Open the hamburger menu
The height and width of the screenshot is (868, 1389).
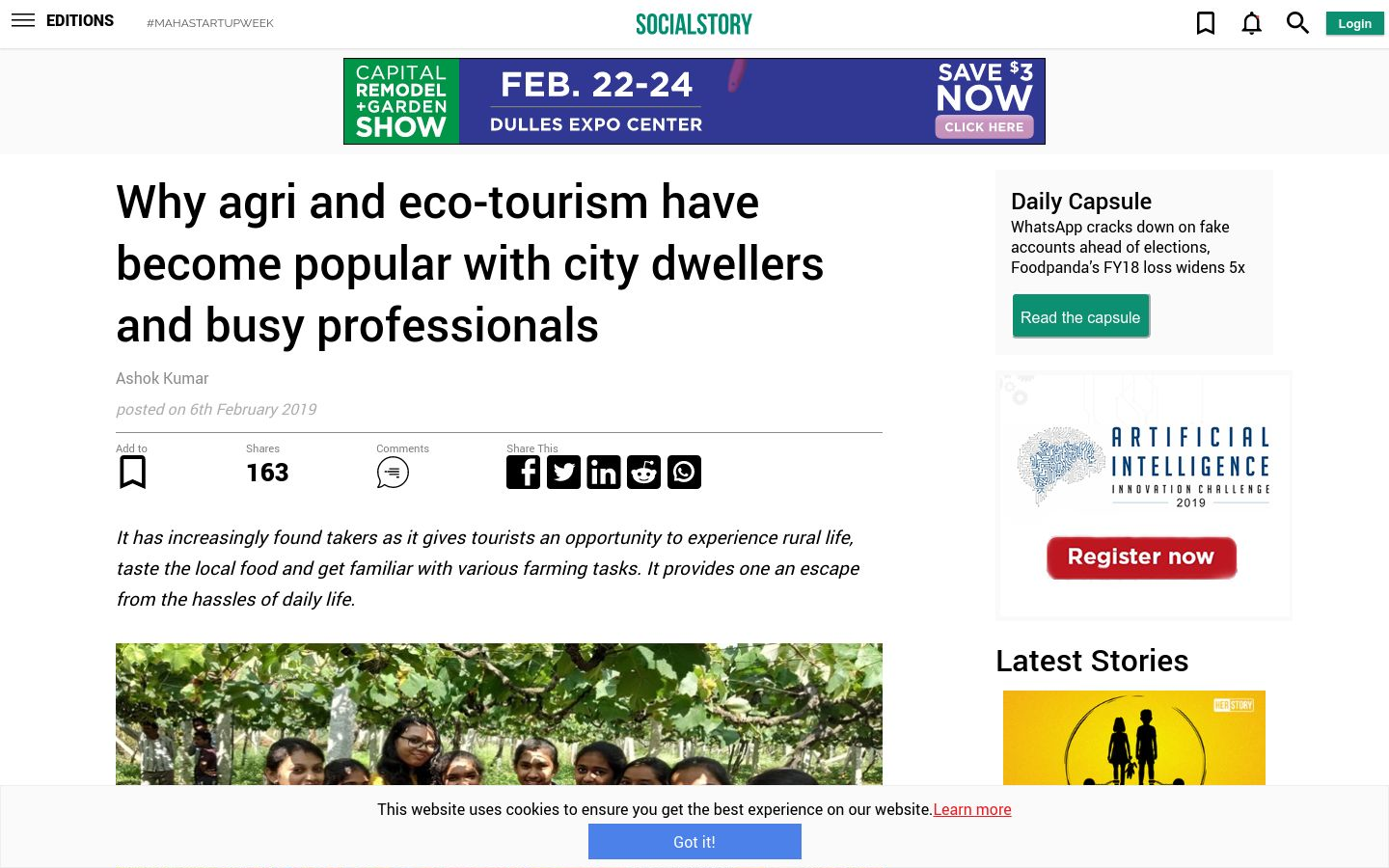point(23,20)
